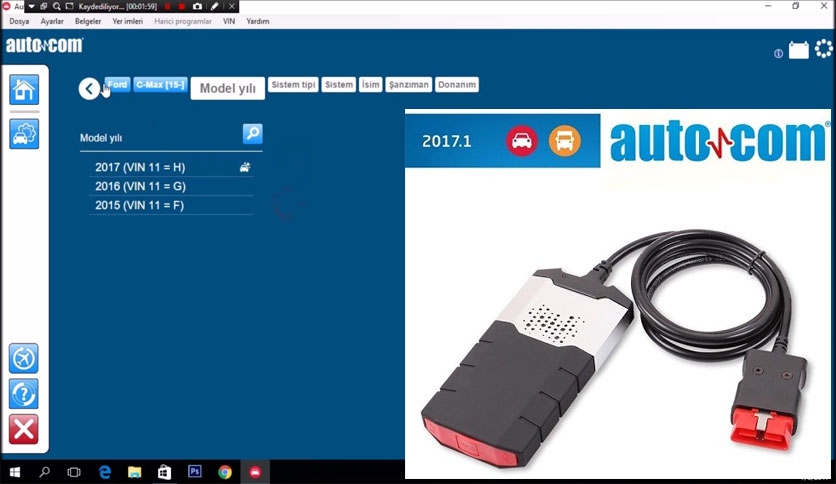Open the Yardım menu
The height and width of the screenshot is (484, 836).
[x=258, y=21]
